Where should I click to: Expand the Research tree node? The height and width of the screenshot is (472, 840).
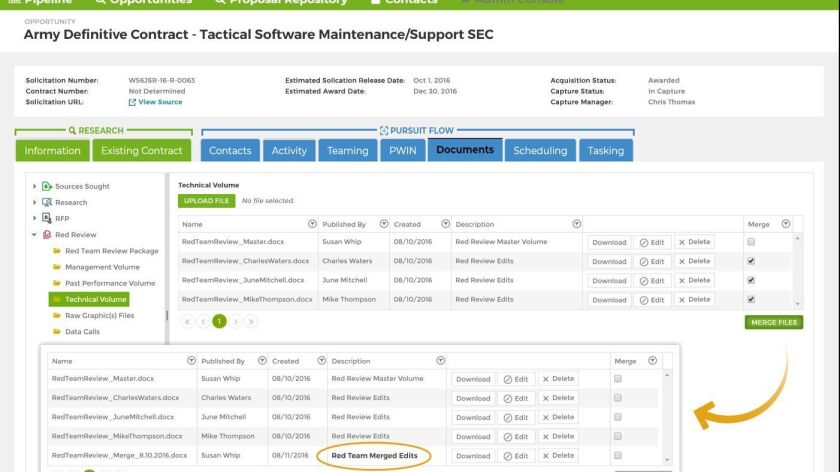click(34, 203)
